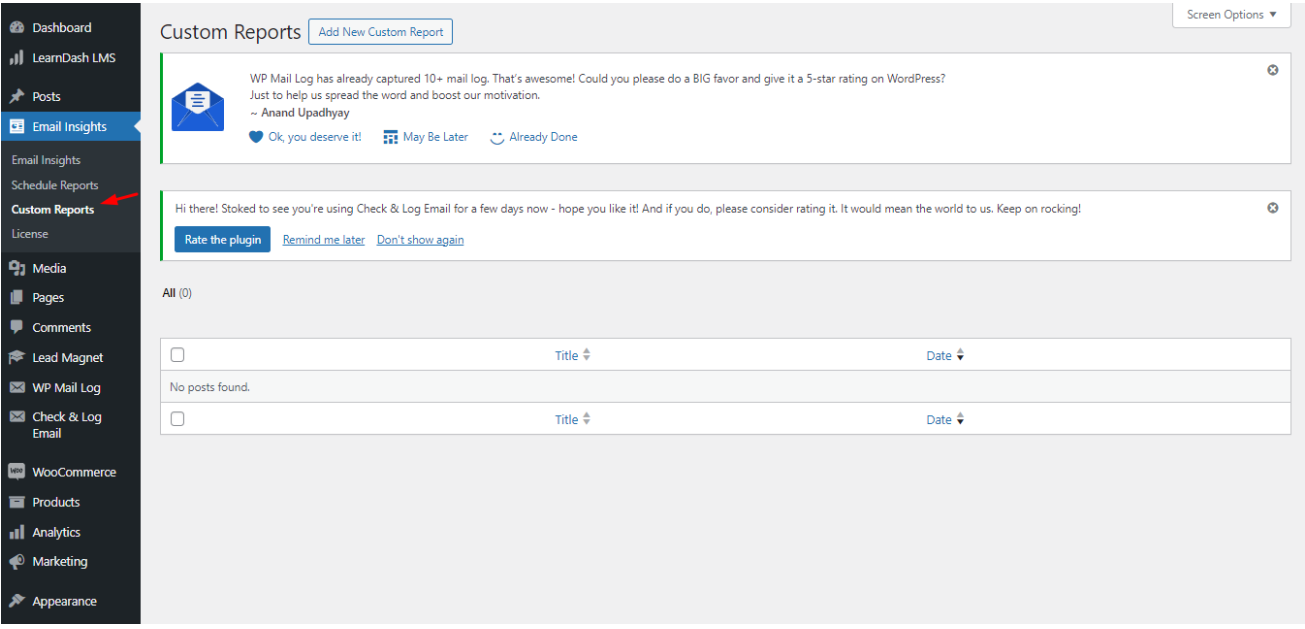1305x629 pixels.
Task: Click the No posts found. table text
Action: [210, 387]
